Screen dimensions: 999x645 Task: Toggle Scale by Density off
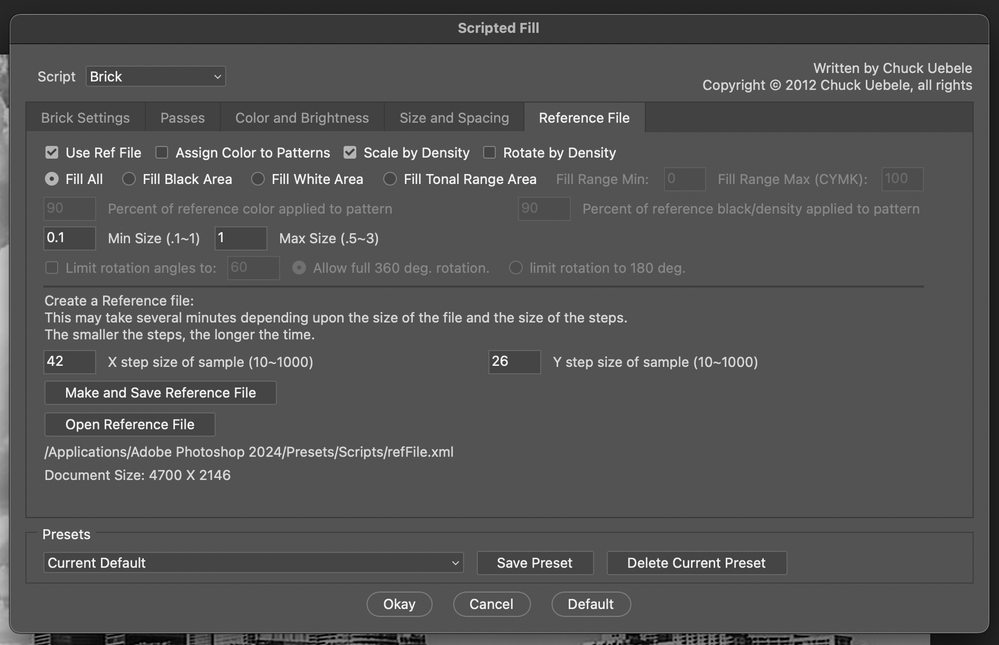[x=349, y=152]
